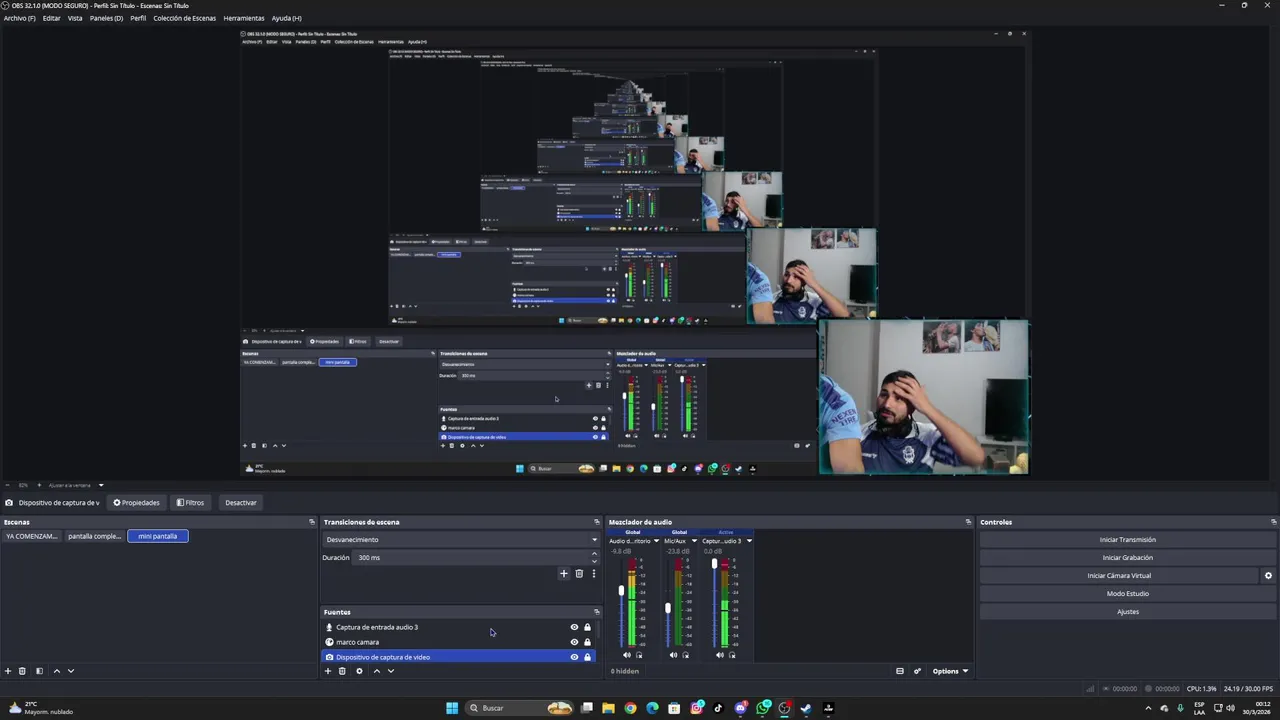Open monitoring icon for Mic/Aux channel

685,655
